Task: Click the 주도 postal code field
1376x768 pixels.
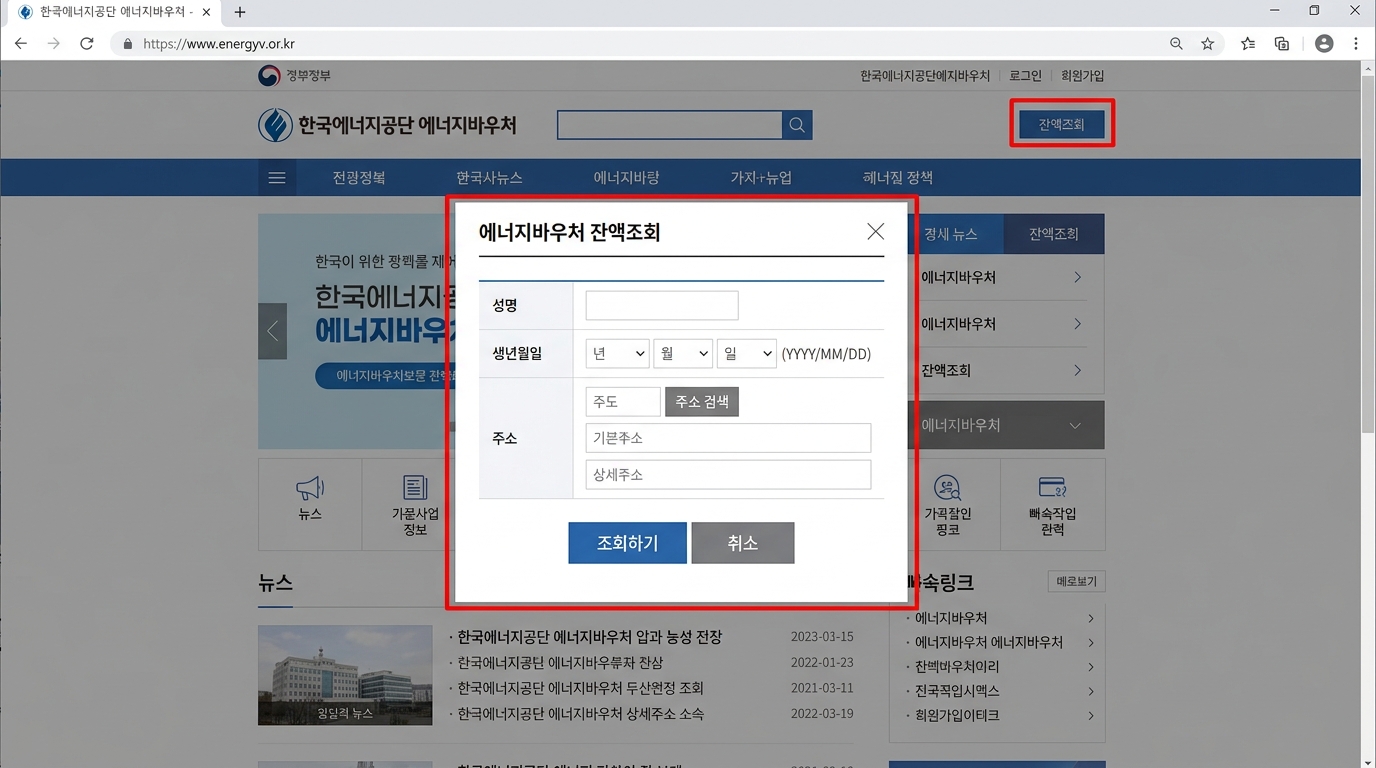Action: pos(623,401)
